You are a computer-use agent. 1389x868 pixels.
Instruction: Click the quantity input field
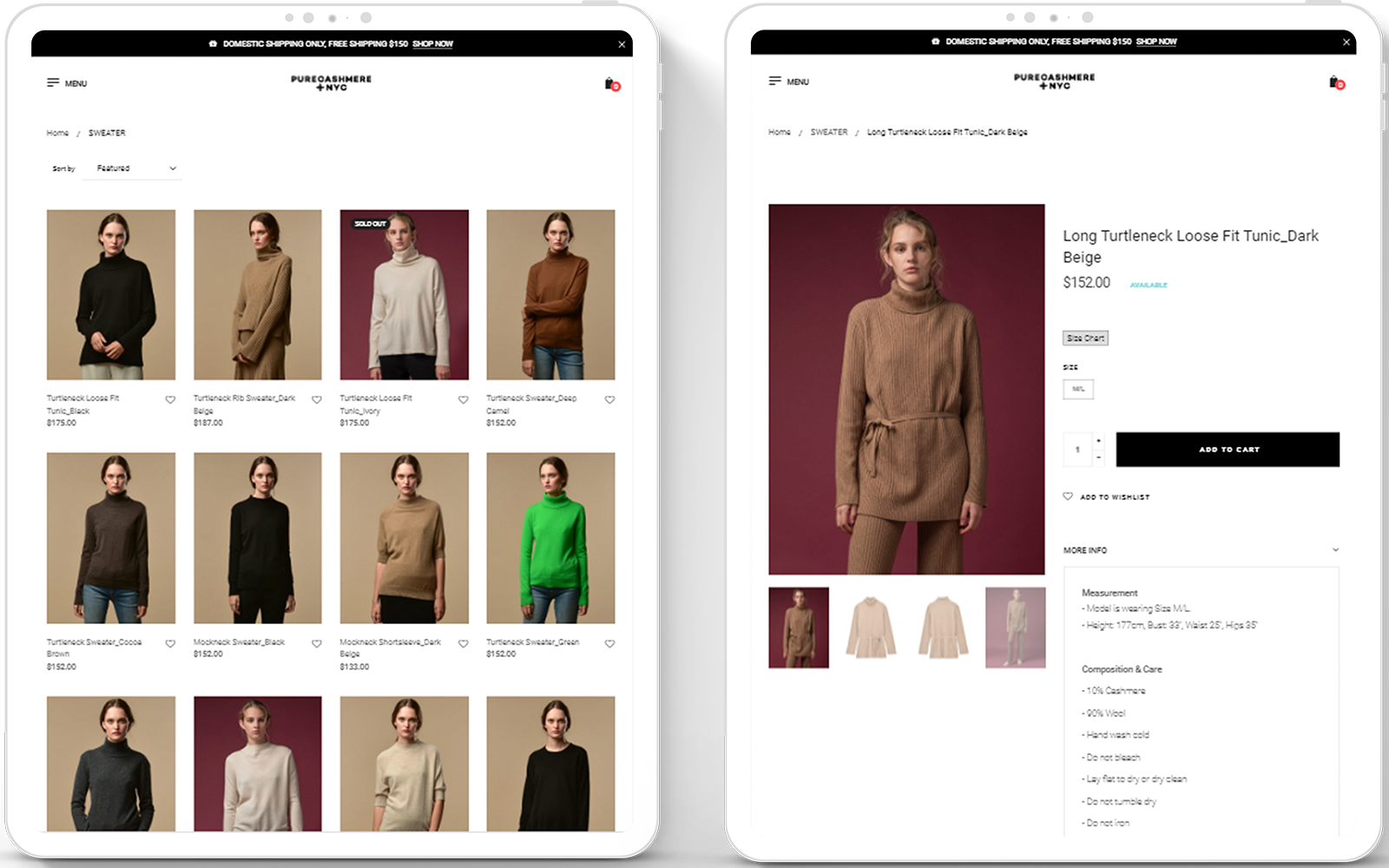tap(1078, 450)
